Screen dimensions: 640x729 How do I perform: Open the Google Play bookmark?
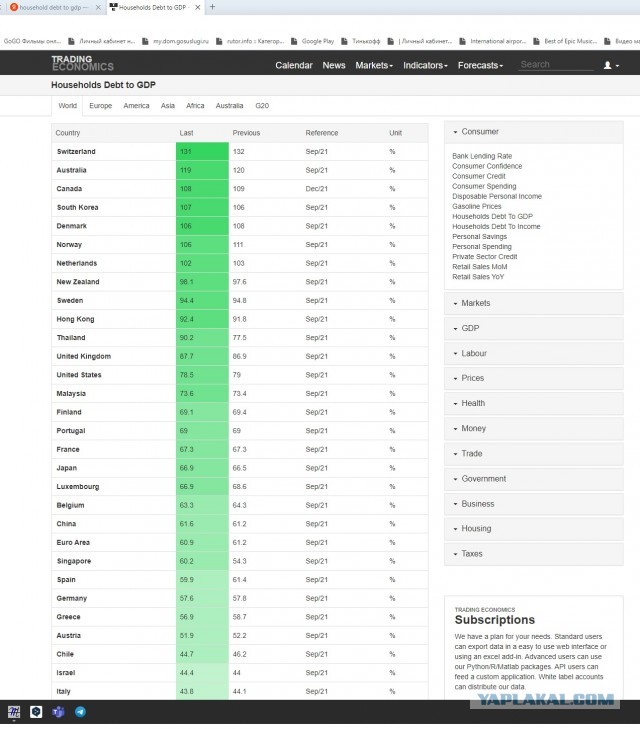click(312, 41)
